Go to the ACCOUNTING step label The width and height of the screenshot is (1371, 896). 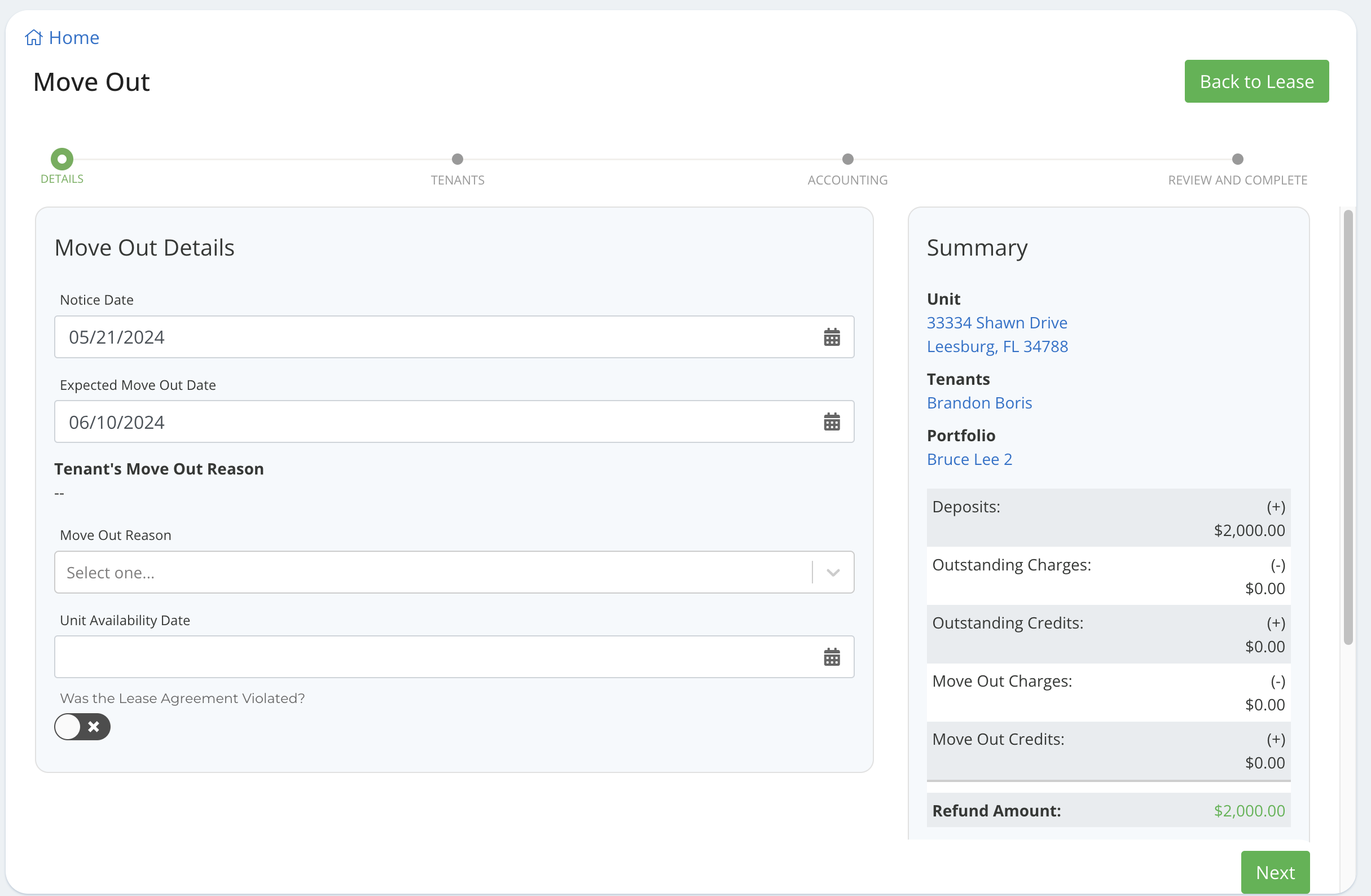click(847, 181)
